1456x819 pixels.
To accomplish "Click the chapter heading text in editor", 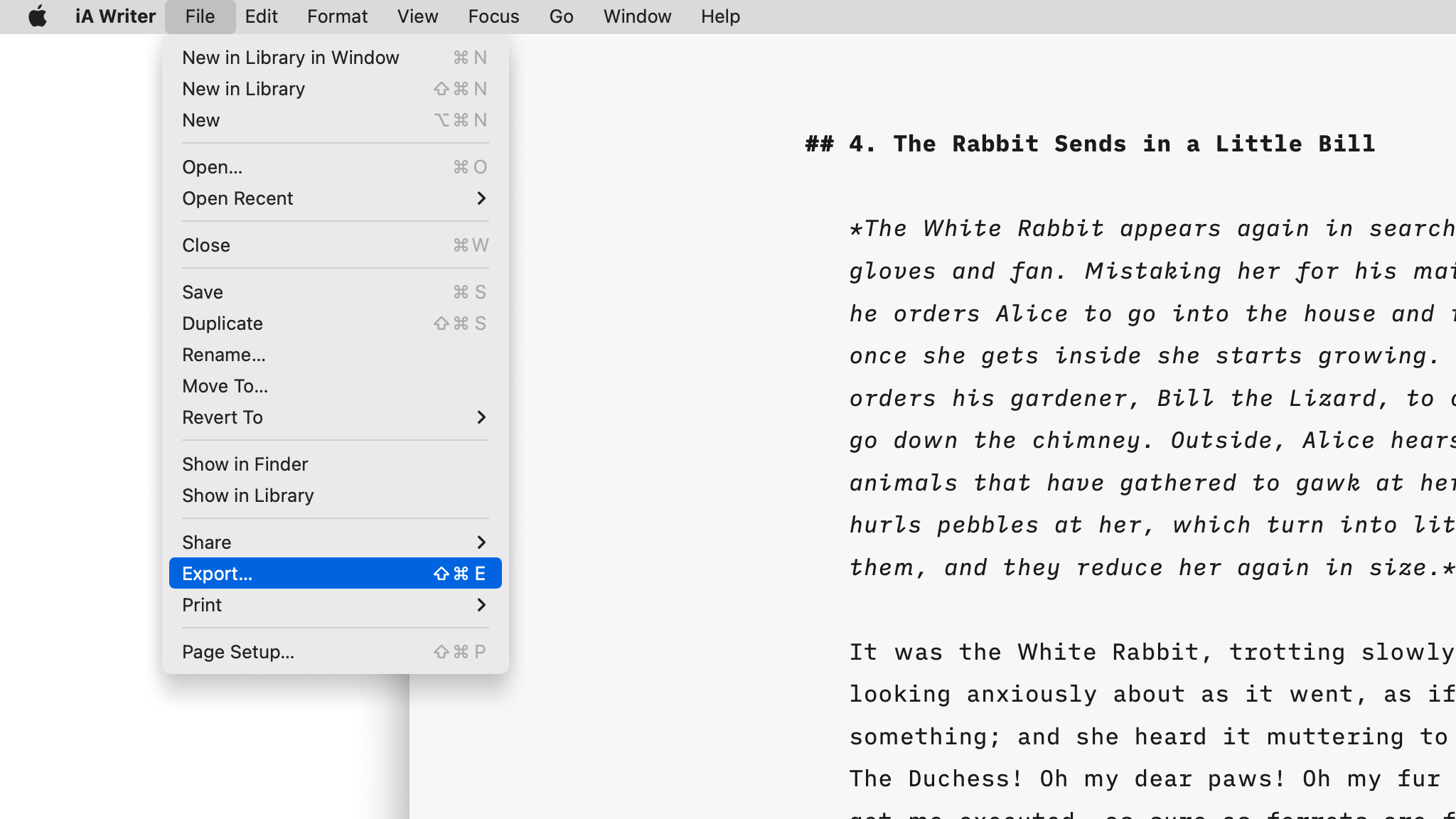I will 1089,144.
